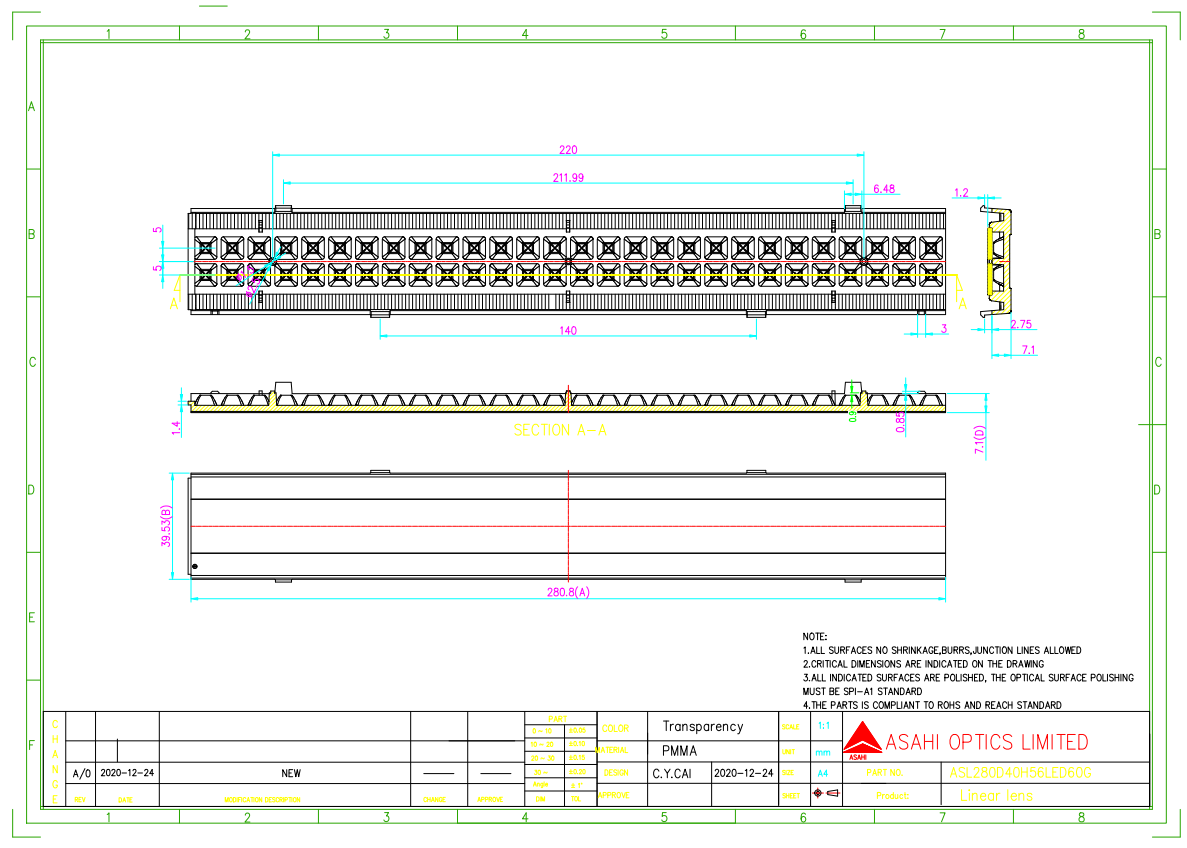The height and width of the screenshot is (848, 1187).
Task: Select the 1:1 scale value
Action: (x=824, y=726)
